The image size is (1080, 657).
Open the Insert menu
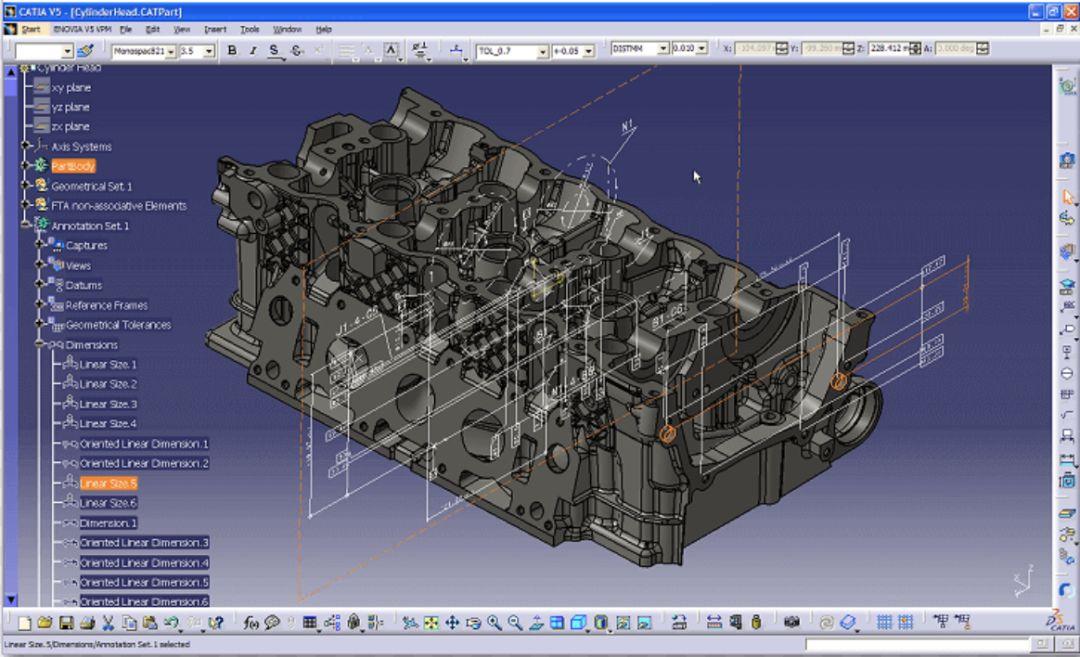click(215, 28)
